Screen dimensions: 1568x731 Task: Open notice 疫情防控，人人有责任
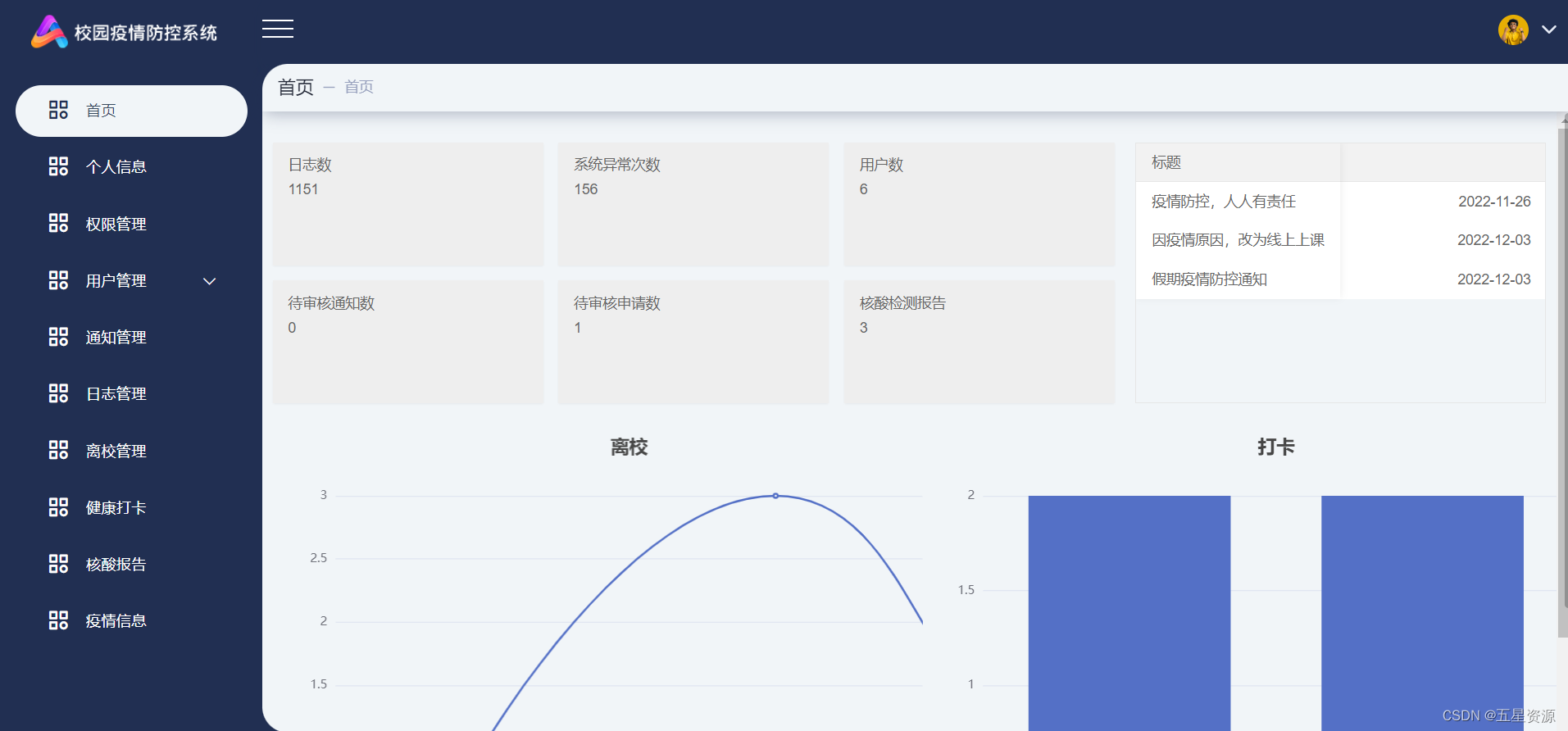(1224, 202)
